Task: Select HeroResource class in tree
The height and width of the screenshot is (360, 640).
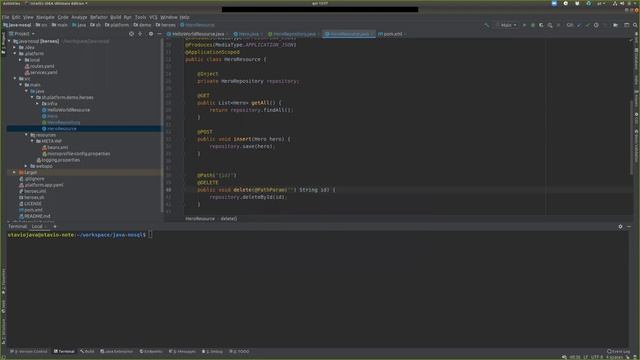Action: [x=60, y=129]
